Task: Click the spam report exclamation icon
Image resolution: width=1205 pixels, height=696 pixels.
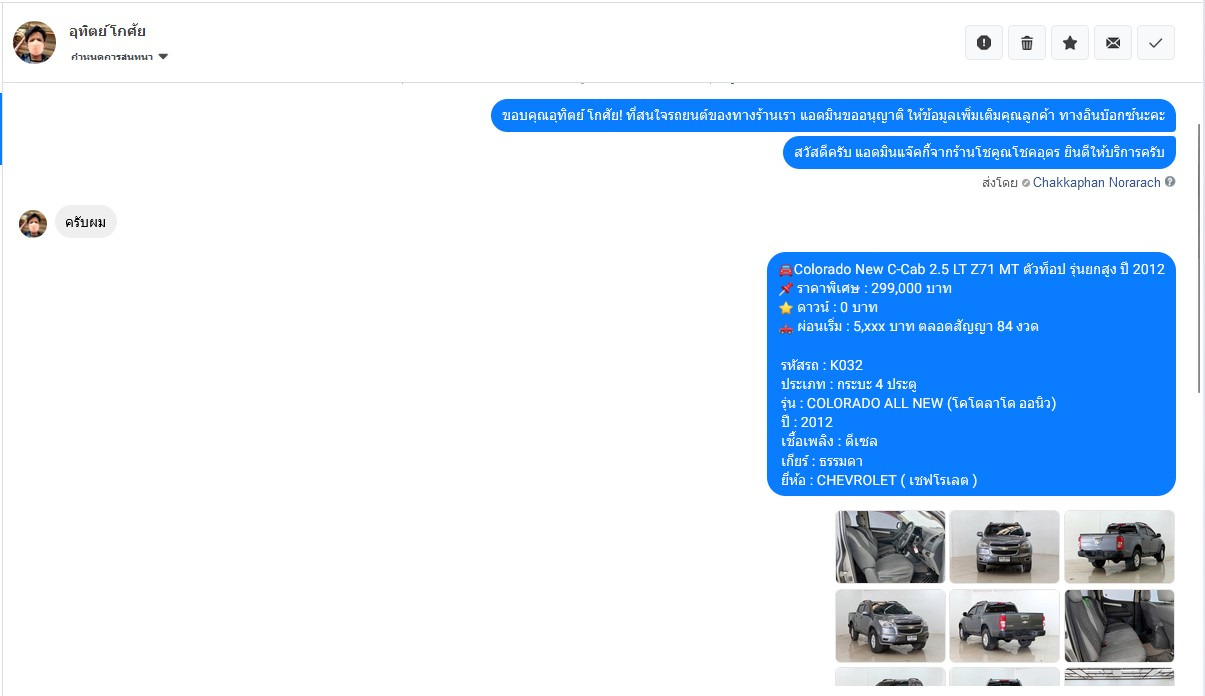Action: tap(984, 43)
